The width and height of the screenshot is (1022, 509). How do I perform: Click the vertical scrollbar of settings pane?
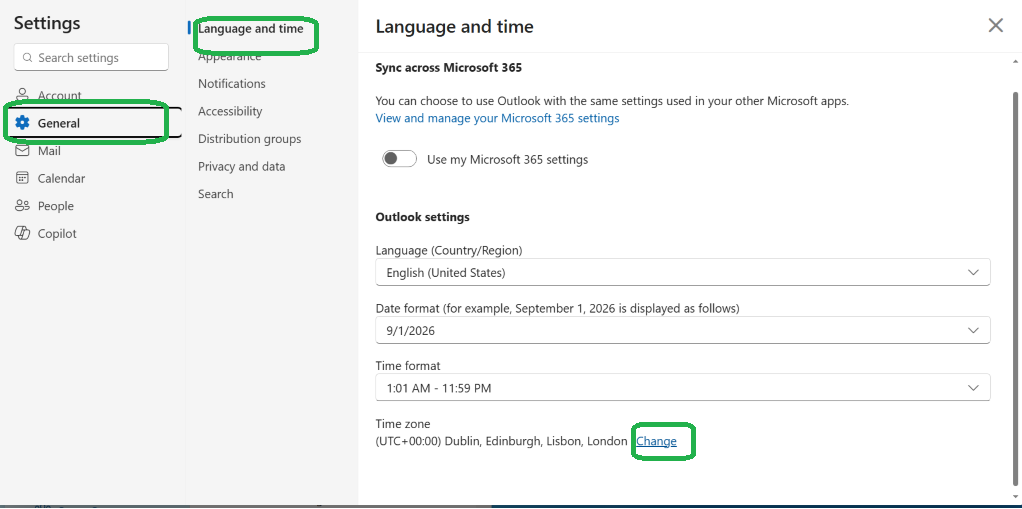tap(1015, 287)
